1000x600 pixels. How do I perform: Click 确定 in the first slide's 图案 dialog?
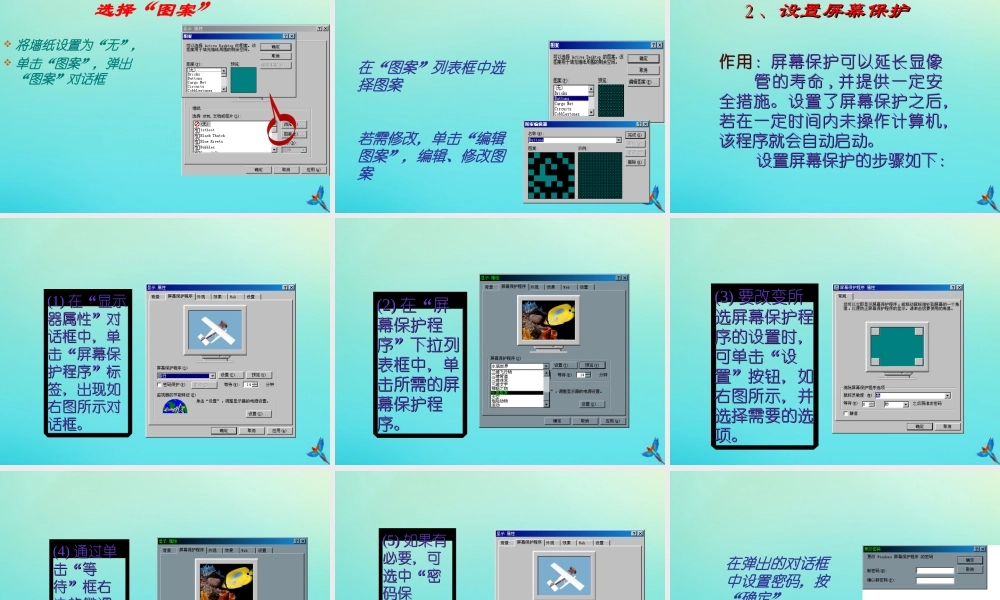pos(276,47)
